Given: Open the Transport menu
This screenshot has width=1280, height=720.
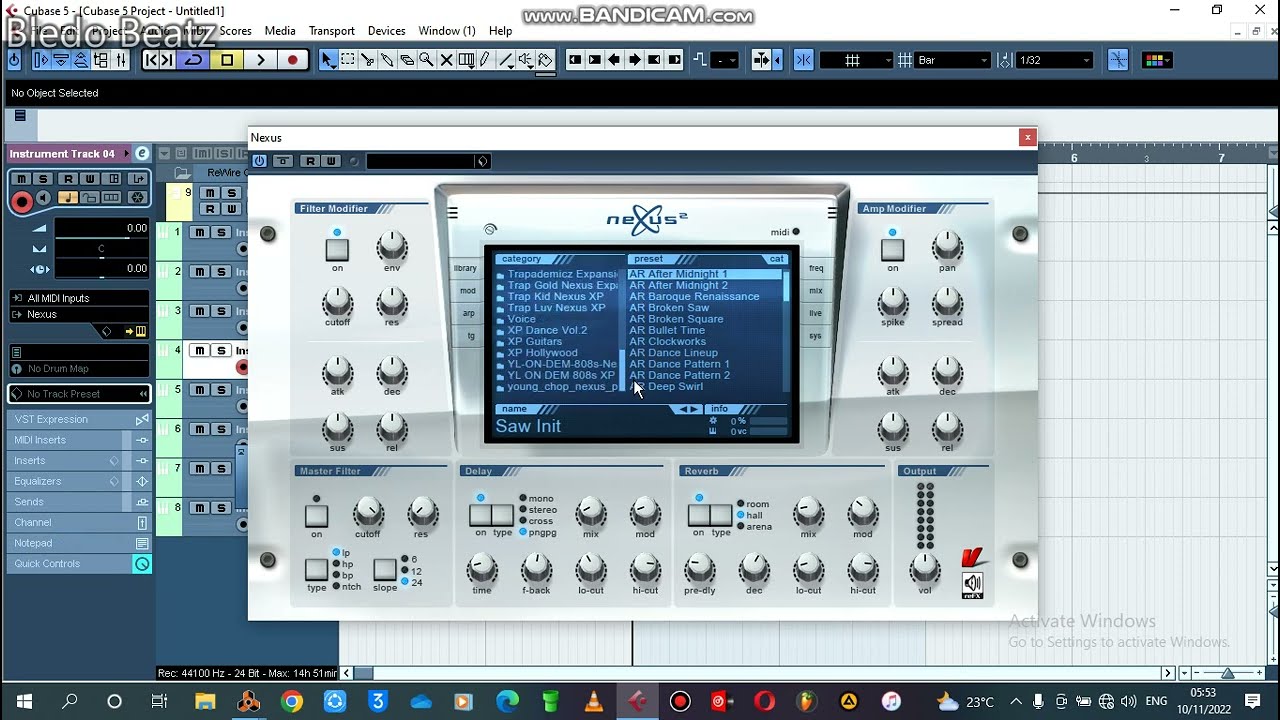Looking at the screenshot, I should (x=331, y=31).
